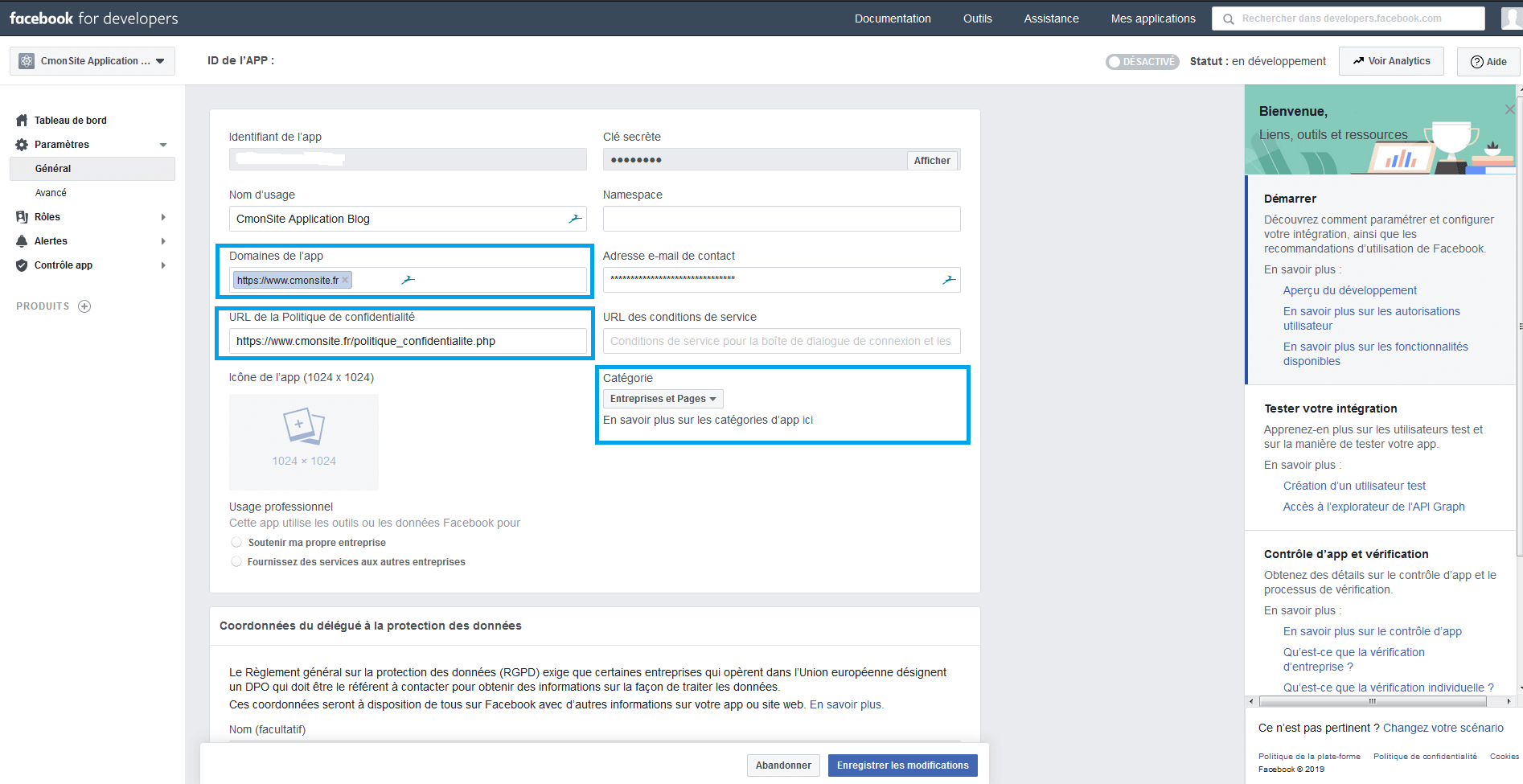Toggle the DÉSACTIVÉ app status switch
This screenshot has width=1523, height=784.
1142,62
